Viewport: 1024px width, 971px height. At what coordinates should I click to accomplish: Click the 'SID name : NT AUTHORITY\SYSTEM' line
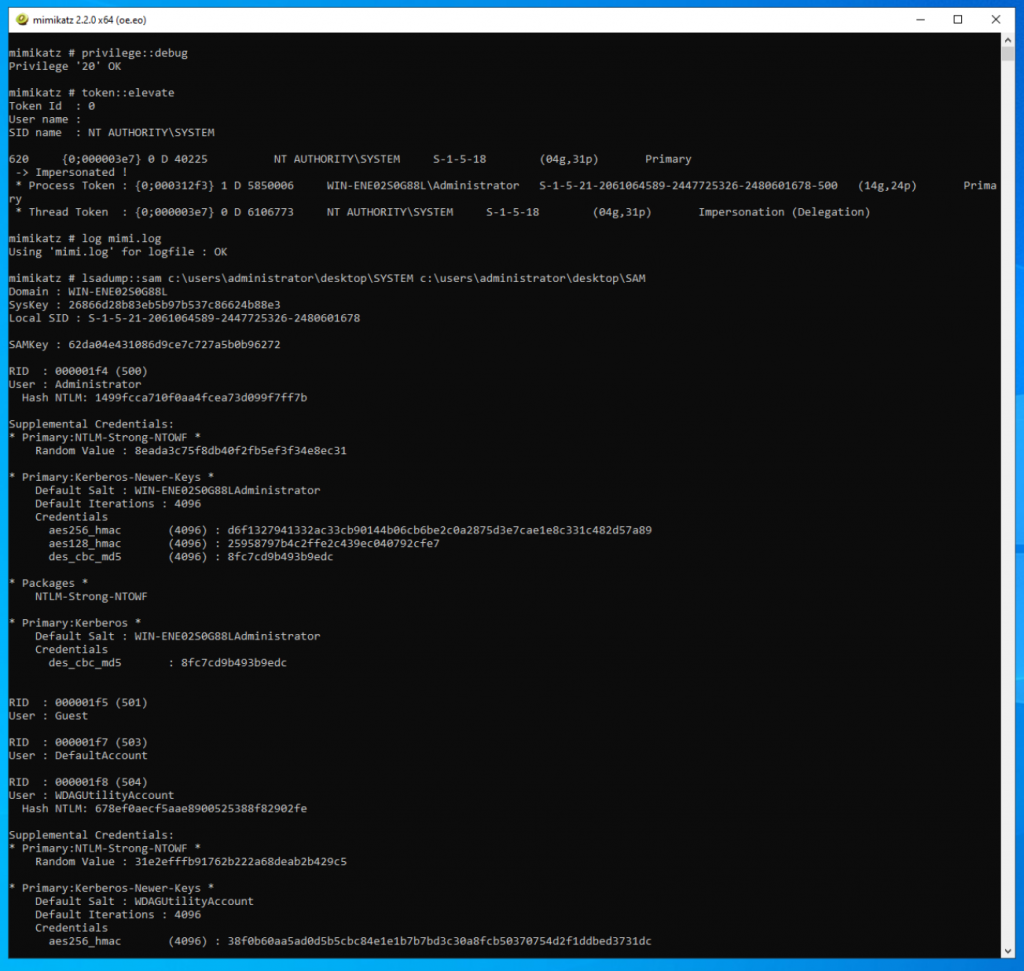[x=112, y=133]
